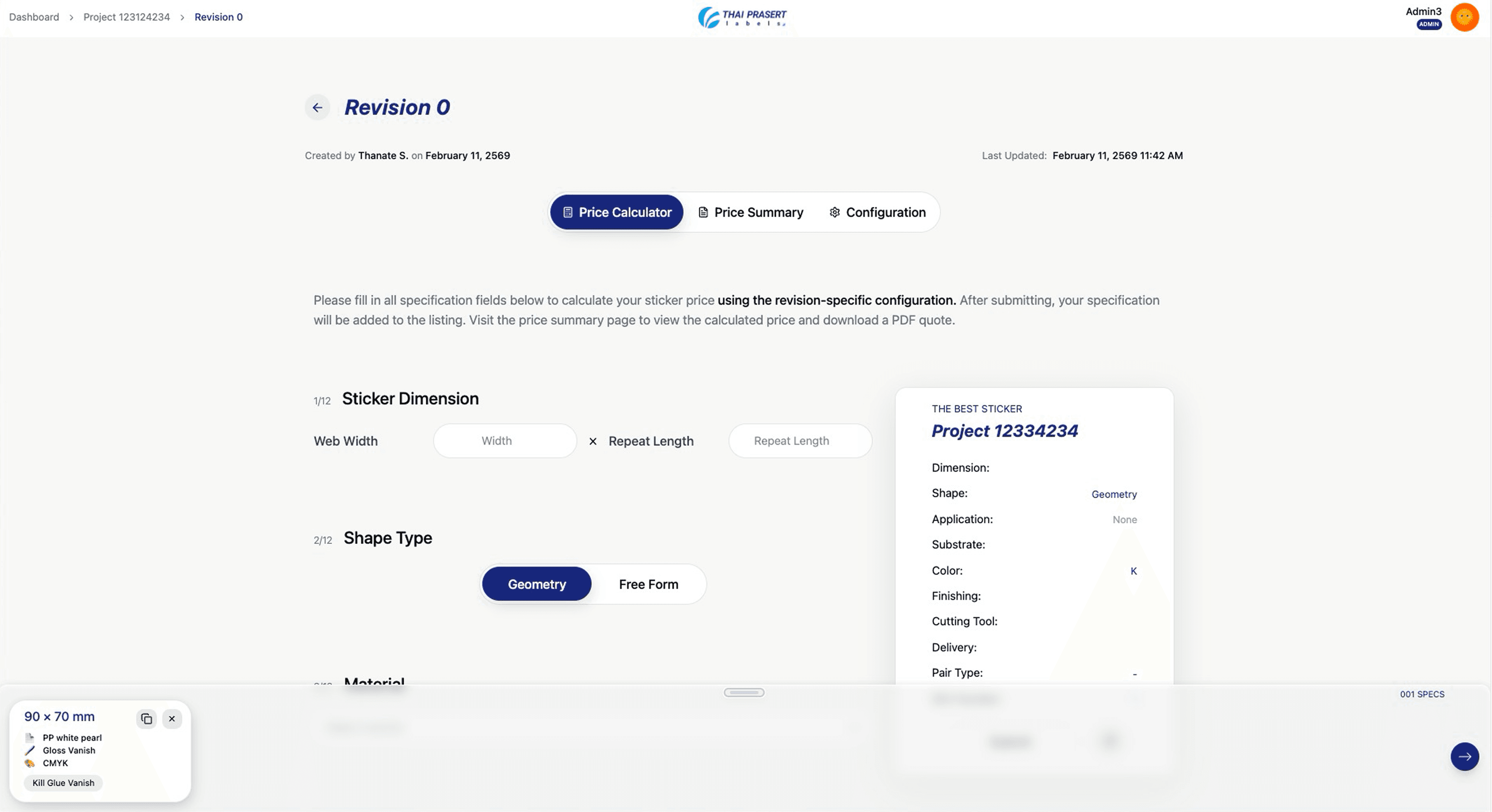Remove the 90 × 70 mm spec card

click(x=172, y=719)
